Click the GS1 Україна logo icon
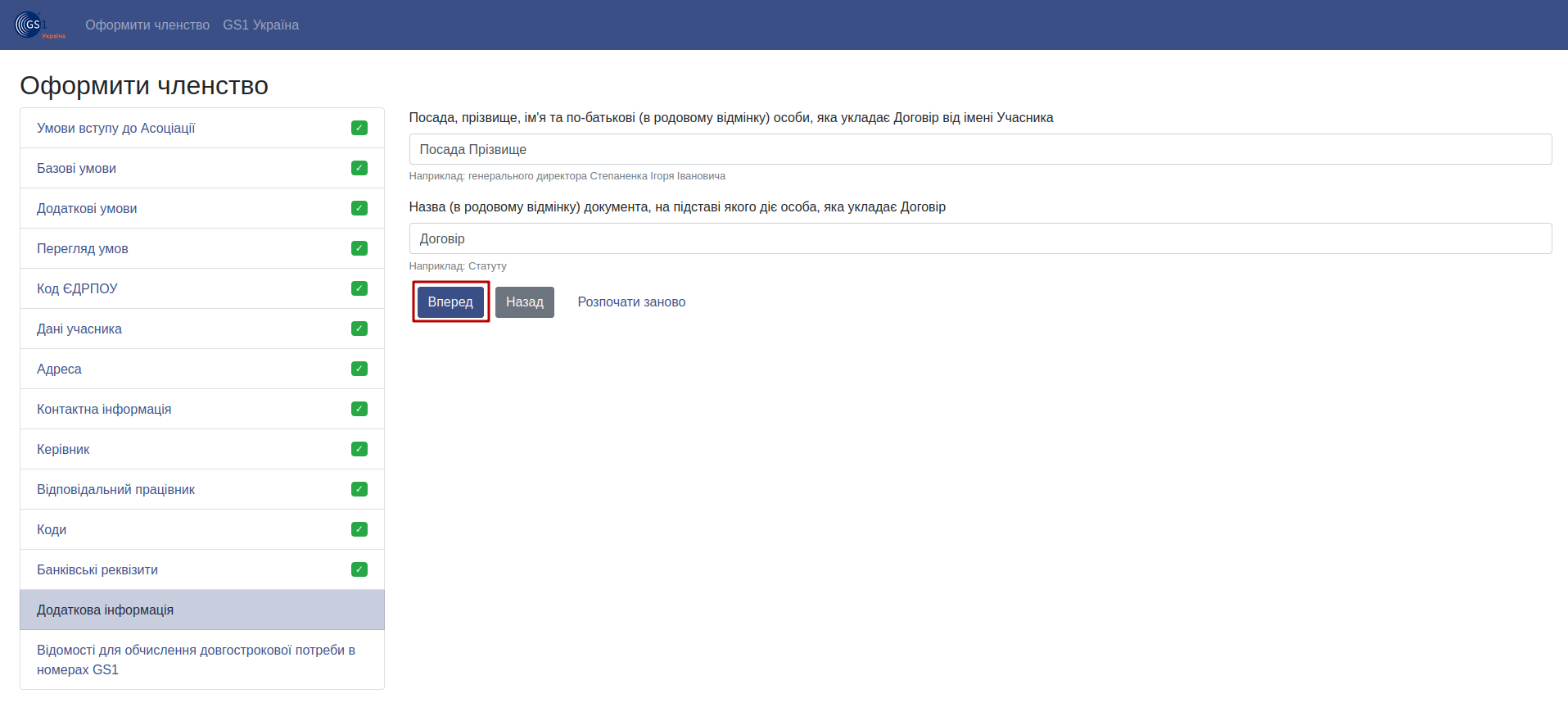This screenshot has width=1568, height=721. click(x=40, y=25)
